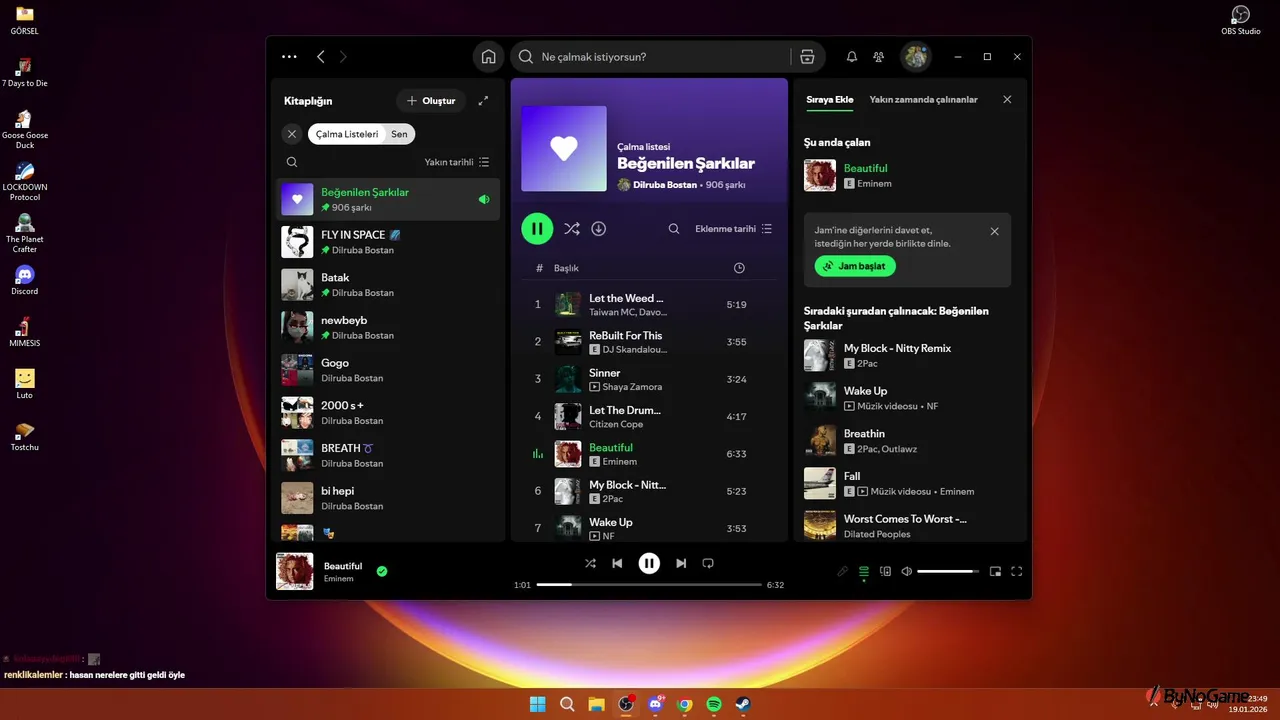Screen dimensions: 1280x720
Task: Play Worst Comes To Worst in queue
Action: coord(909,526)
